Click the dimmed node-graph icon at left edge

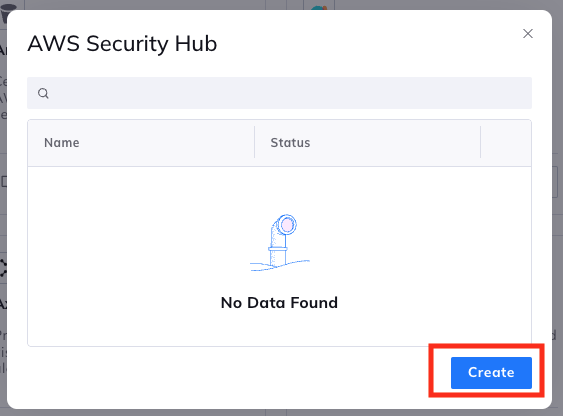coord(3,268)
